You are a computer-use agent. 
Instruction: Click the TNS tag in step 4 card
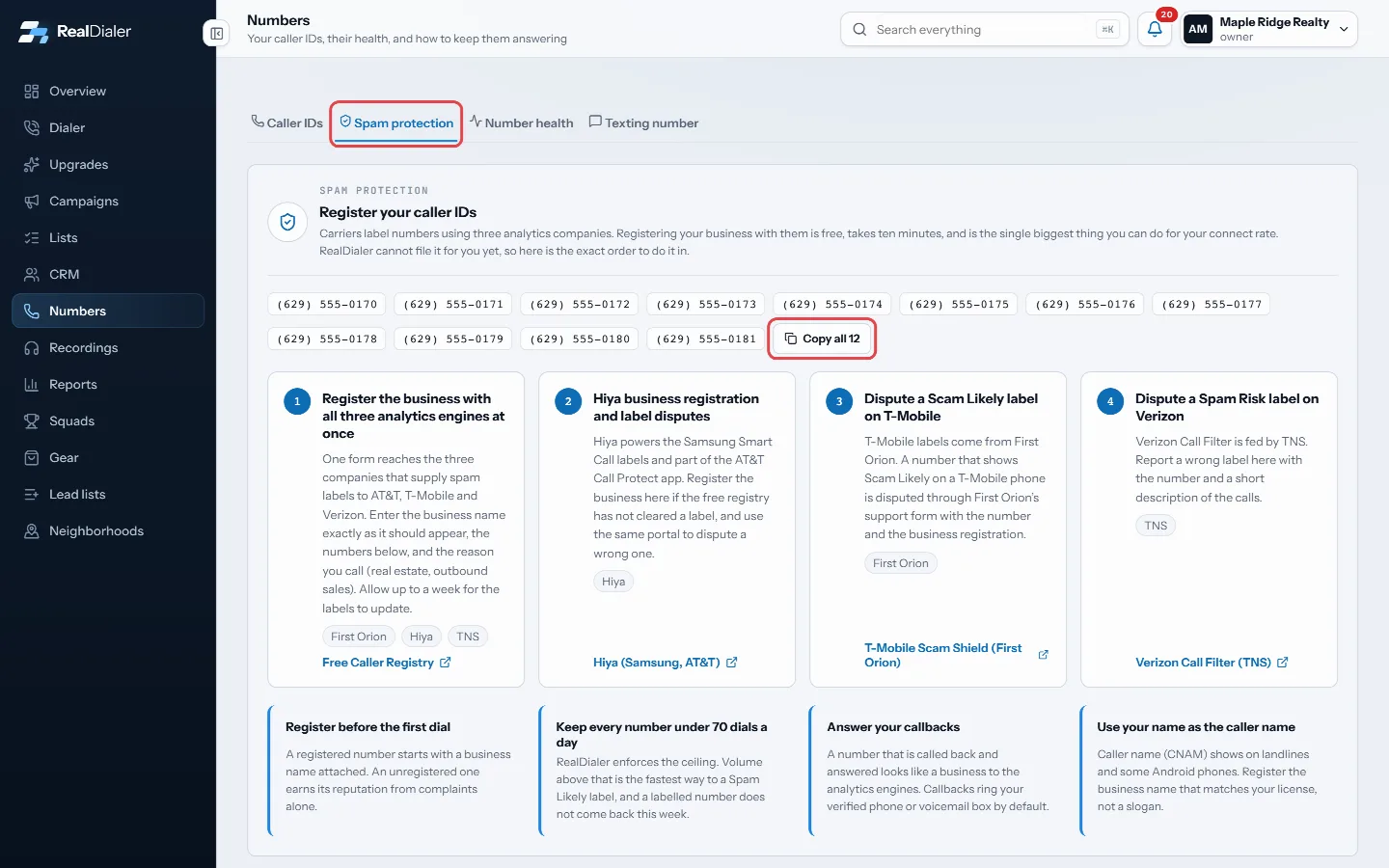tap(1156, 526)
